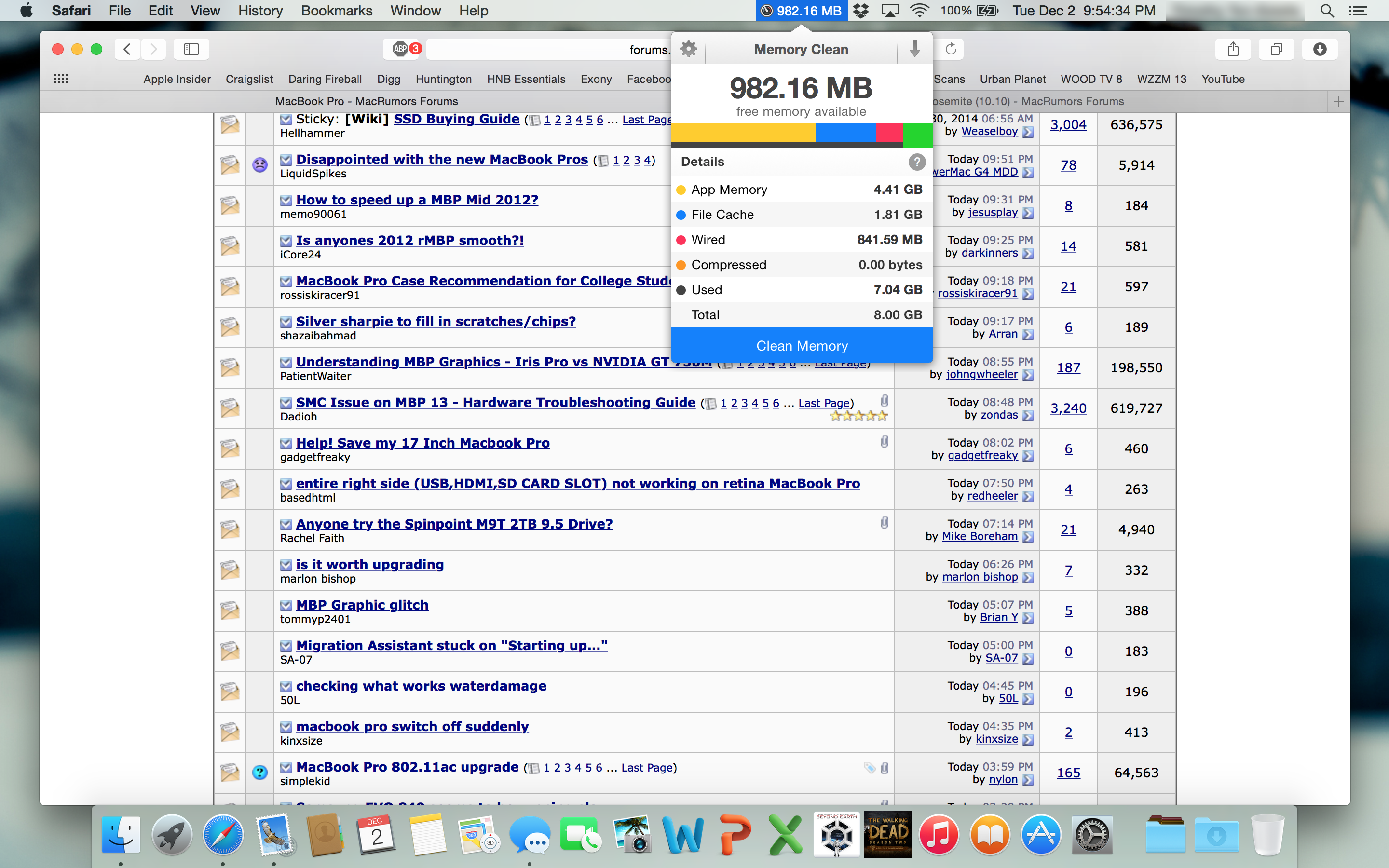Switch to MacBook Pro - MacRumors Forums tab
This screenshot has height=868, width=1389.
[366, 102]
